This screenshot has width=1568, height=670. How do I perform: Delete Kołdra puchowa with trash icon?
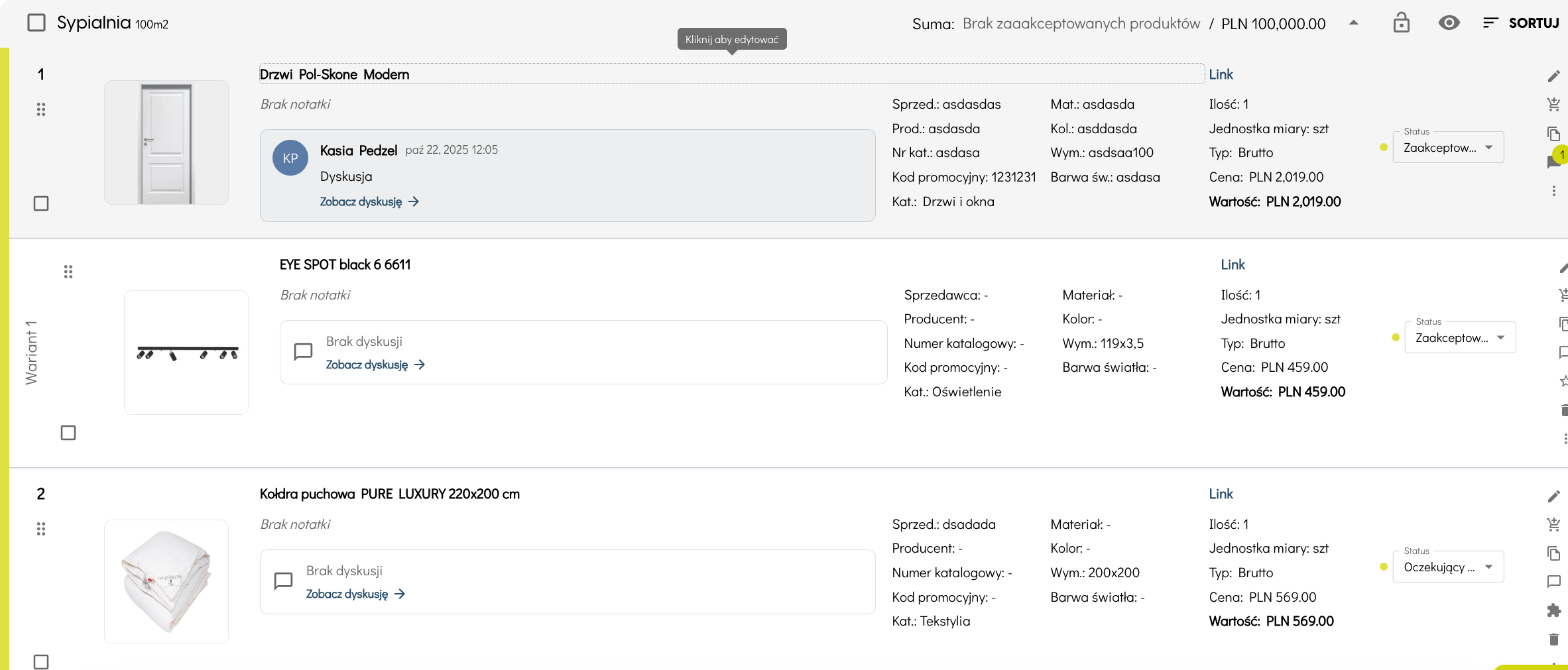click(x=1553, y=640)
